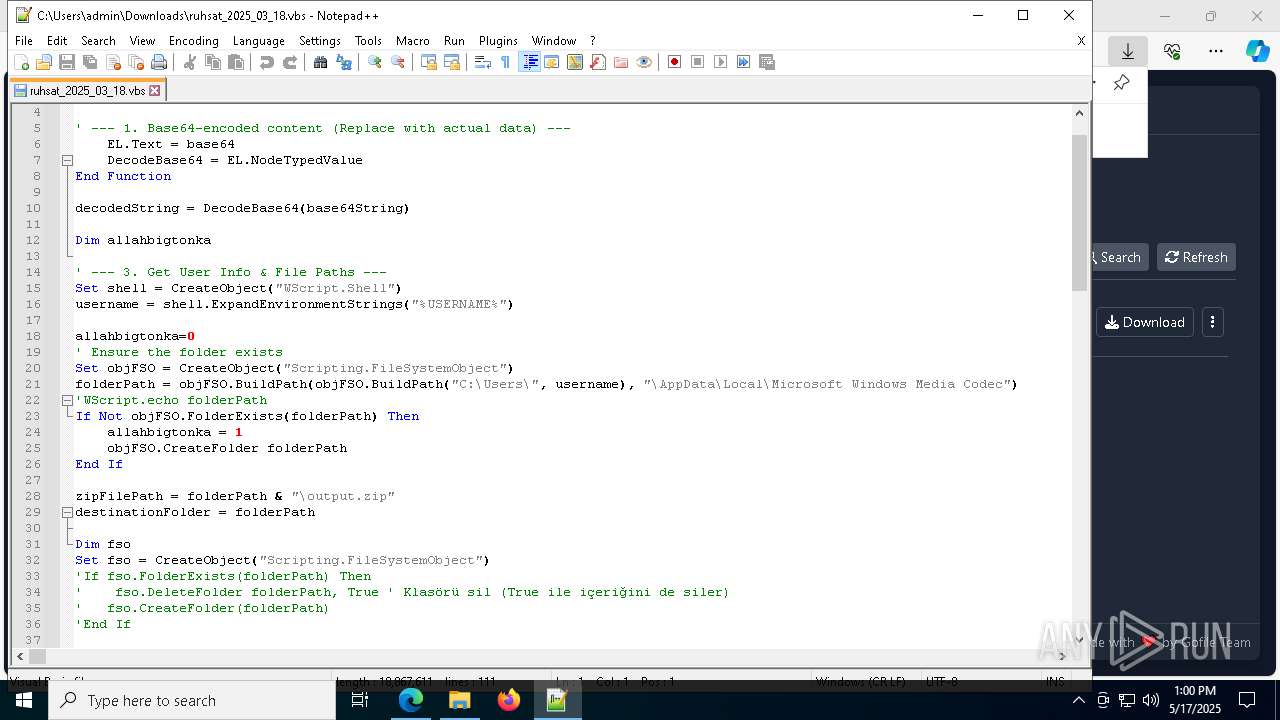Click the Save All toolbar icon
The width and height of the screenshot is (1280, 720).
click(90, 62)
